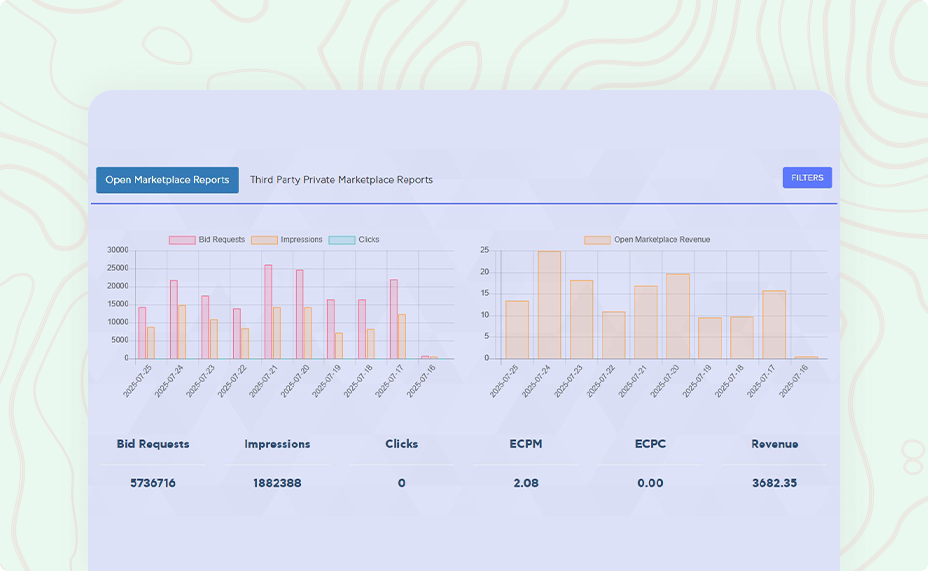Select the 2025-07-22 revenue bar
The height and width of the screenshot is (571, 928).
[x=614, y=335]
